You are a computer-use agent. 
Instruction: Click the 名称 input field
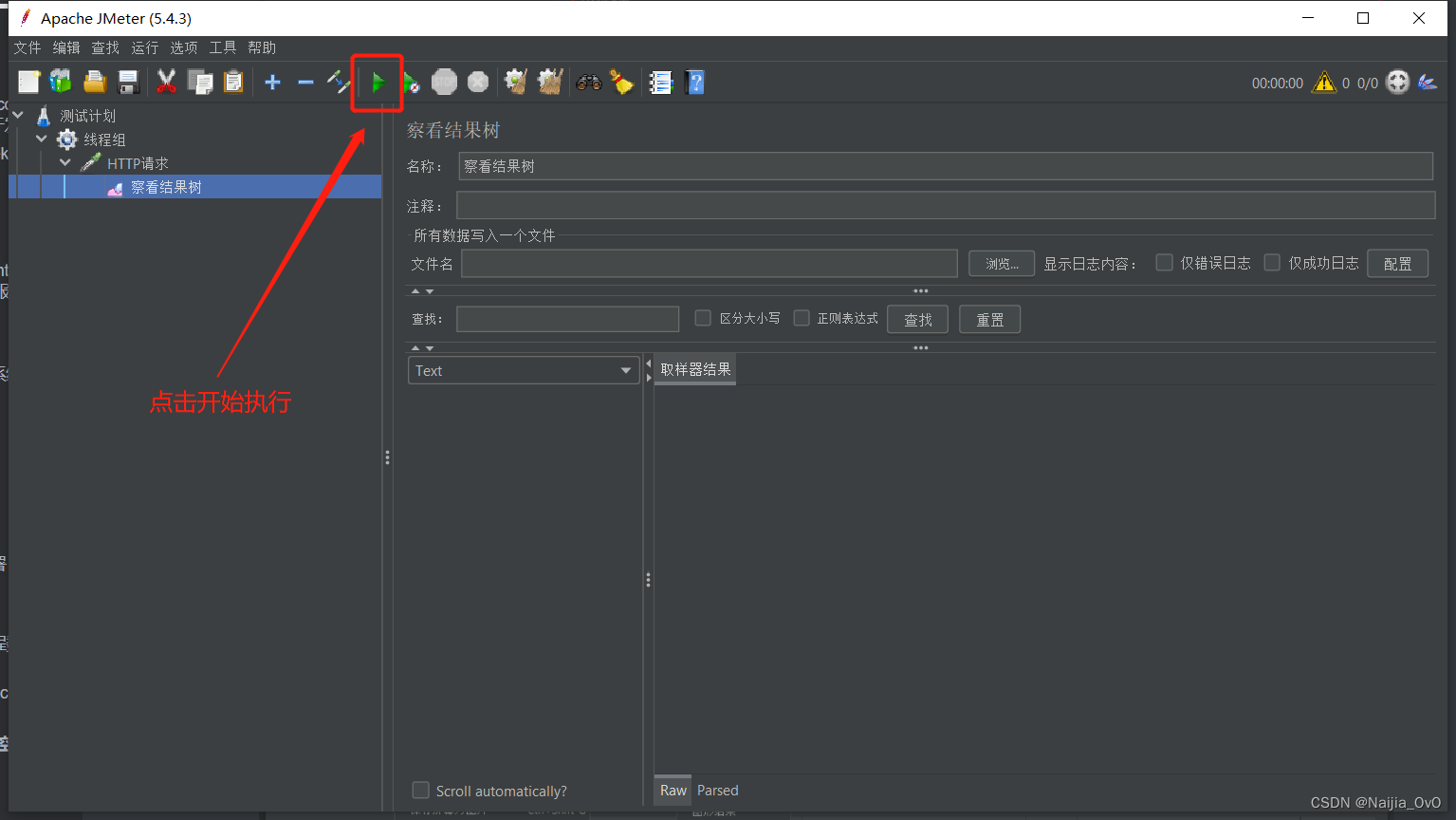(x=946, y=166)
